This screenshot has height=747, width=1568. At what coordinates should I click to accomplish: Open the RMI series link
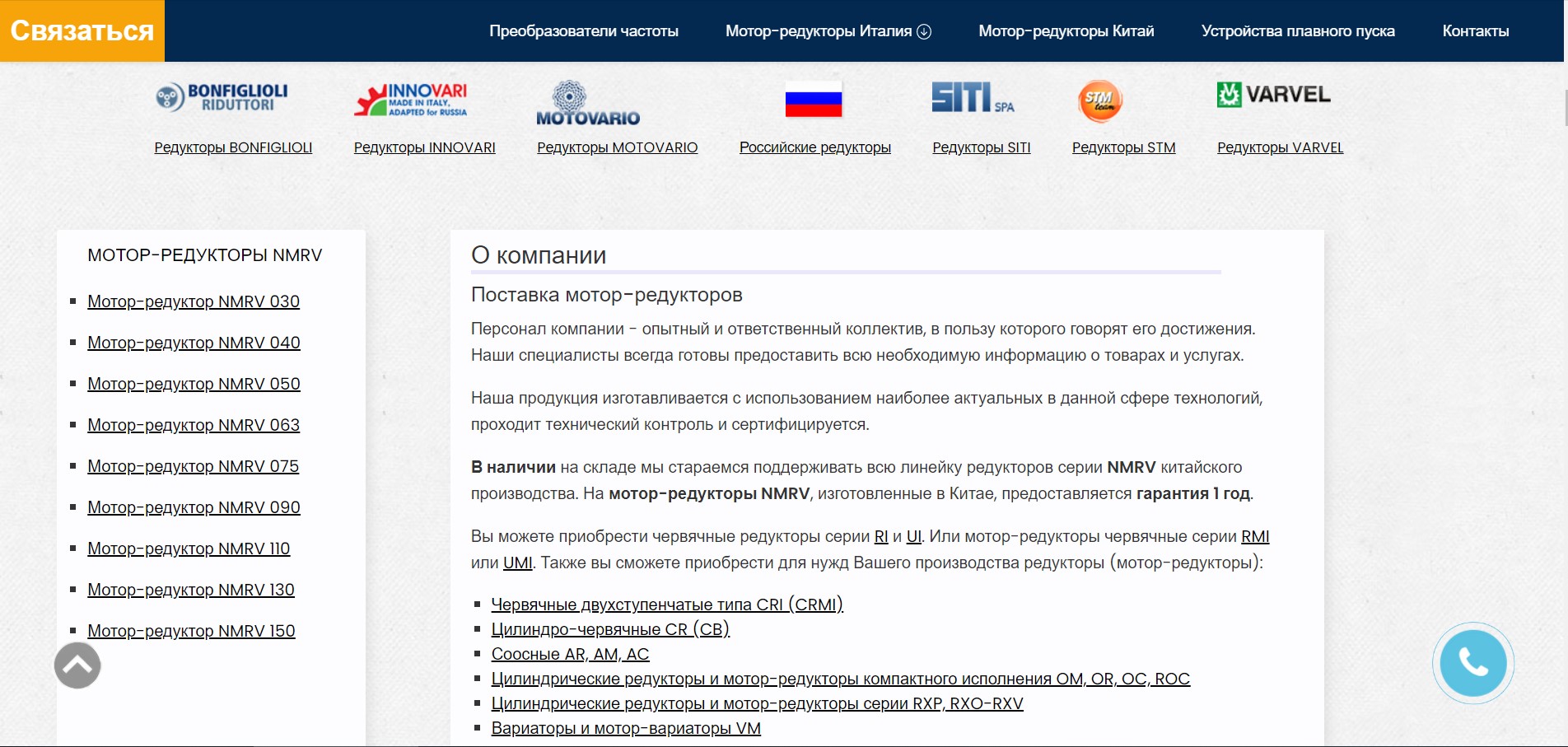tap(1255, 536)
